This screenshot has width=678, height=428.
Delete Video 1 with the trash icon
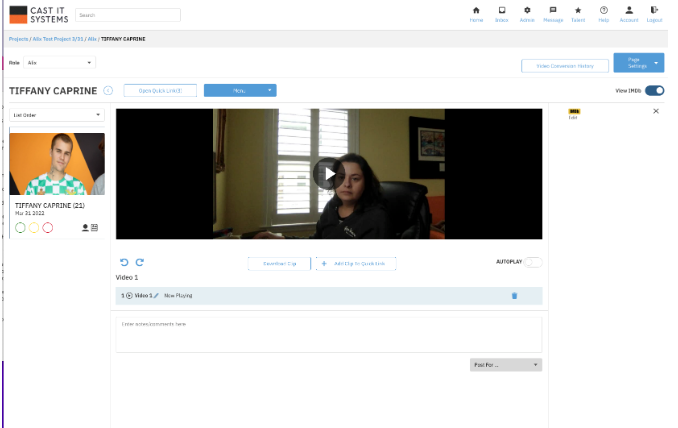pyautogui.click(x=515, y=296)
